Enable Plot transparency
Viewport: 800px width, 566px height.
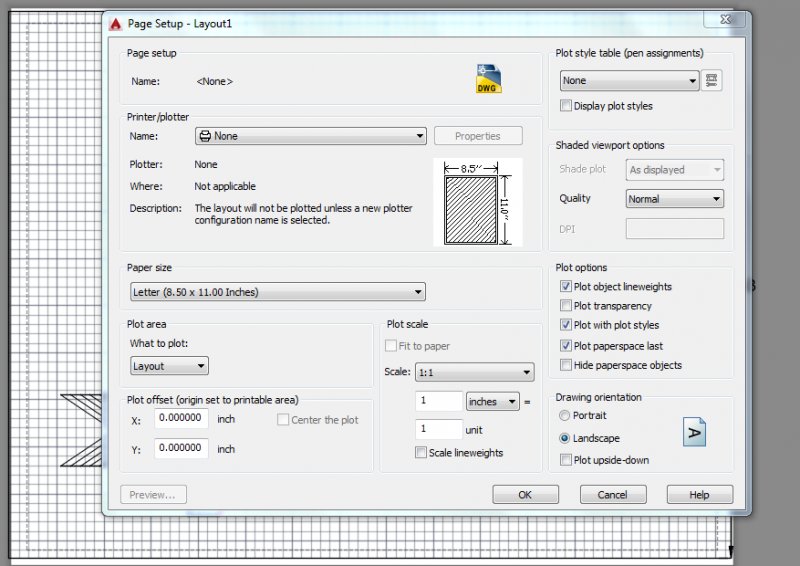pyautogui.click(x=565, y=306)
